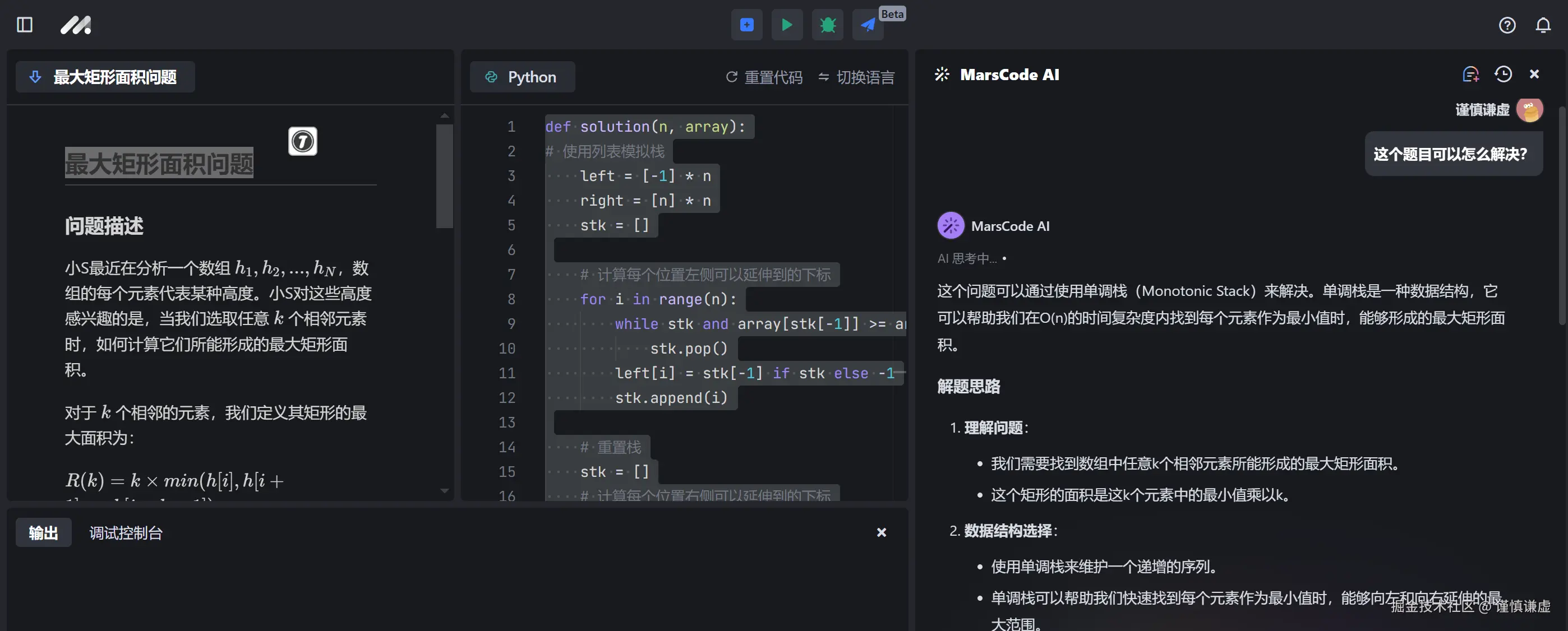Close the output panel
The height and width of the screenshot is (631, 1568).
tap(881, 532)
